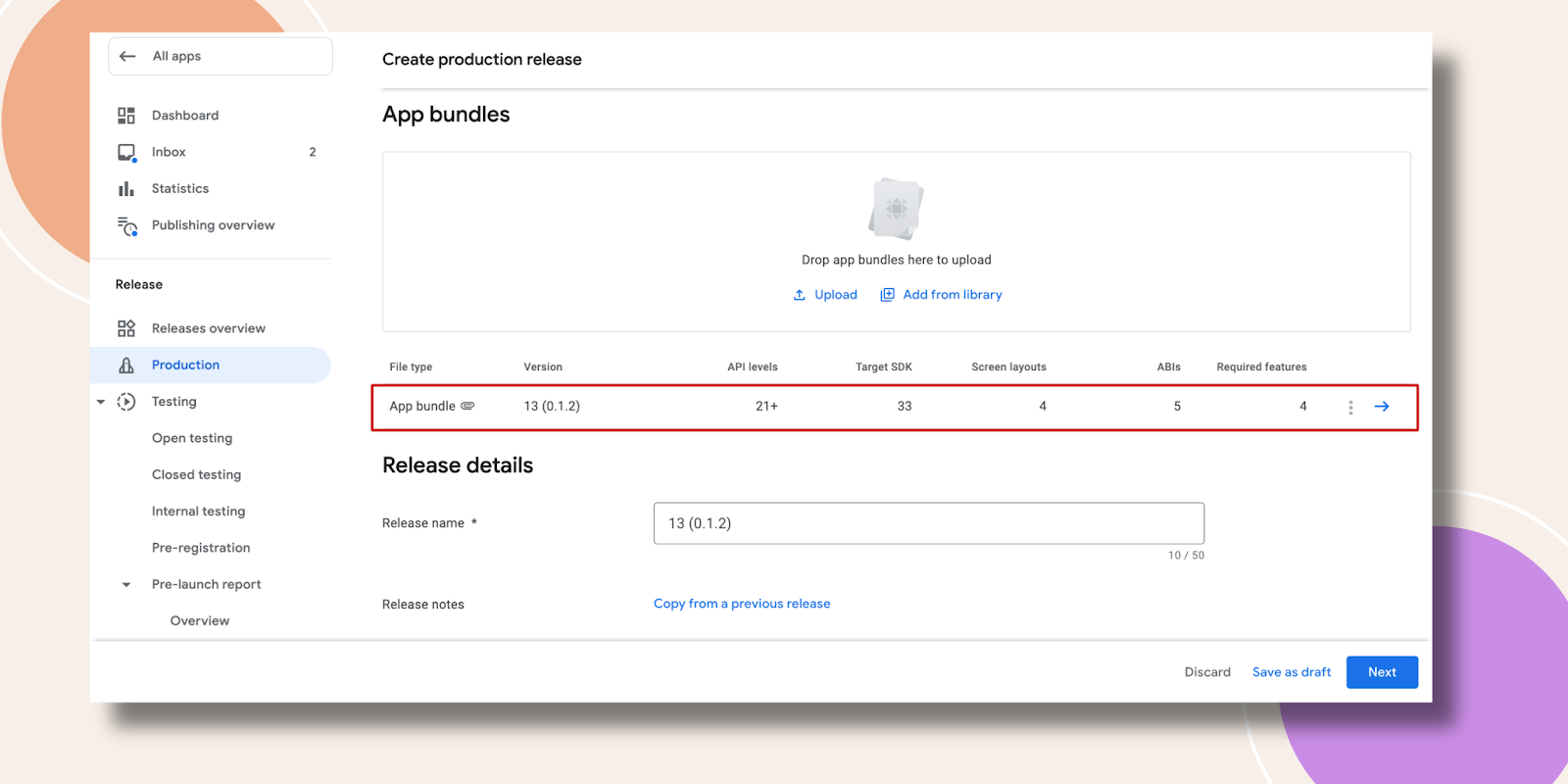
Task: Click the Testing play-circle icon
Action: 126,402
